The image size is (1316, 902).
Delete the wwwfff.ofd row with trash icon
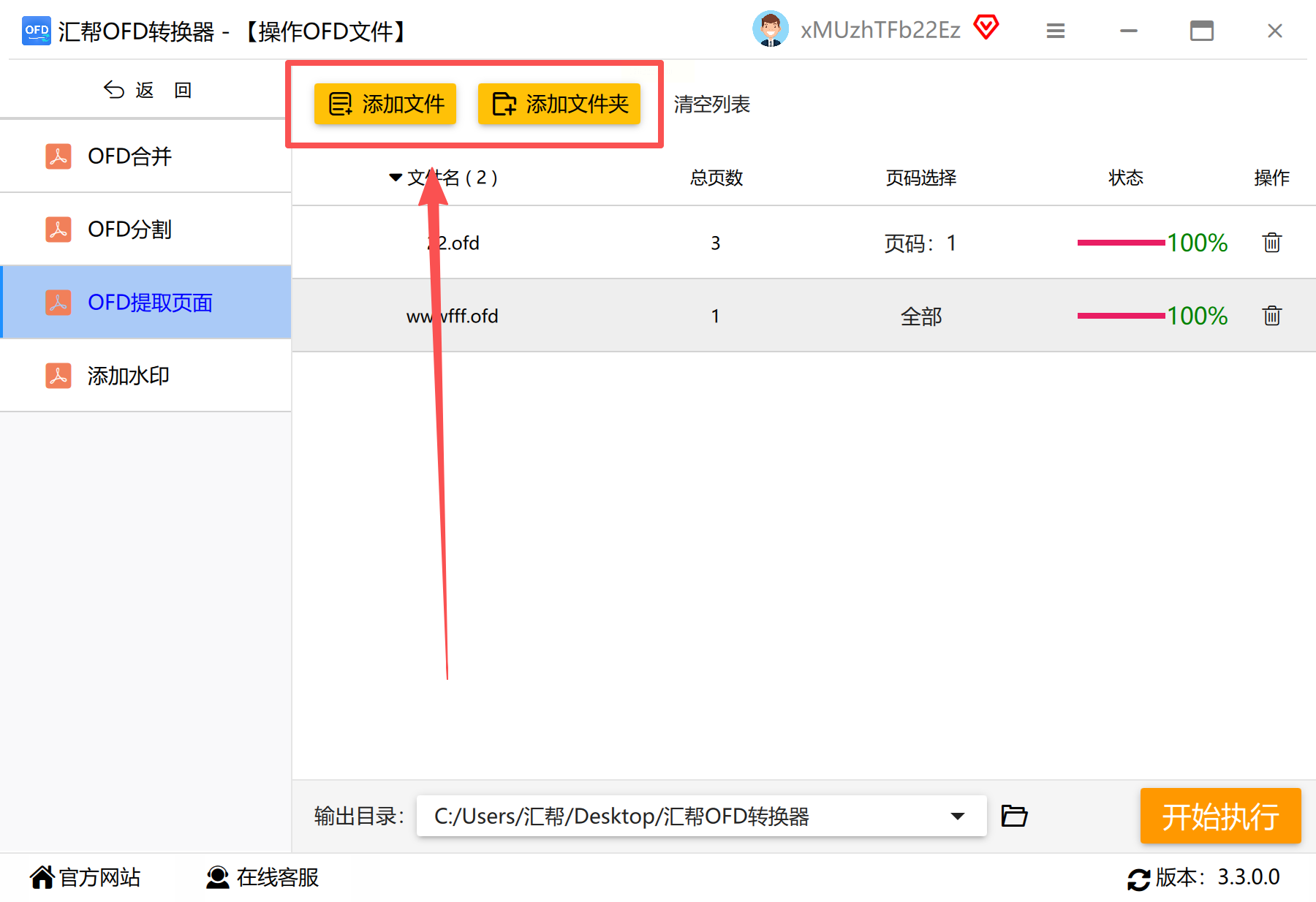(x=1271, y=315)
